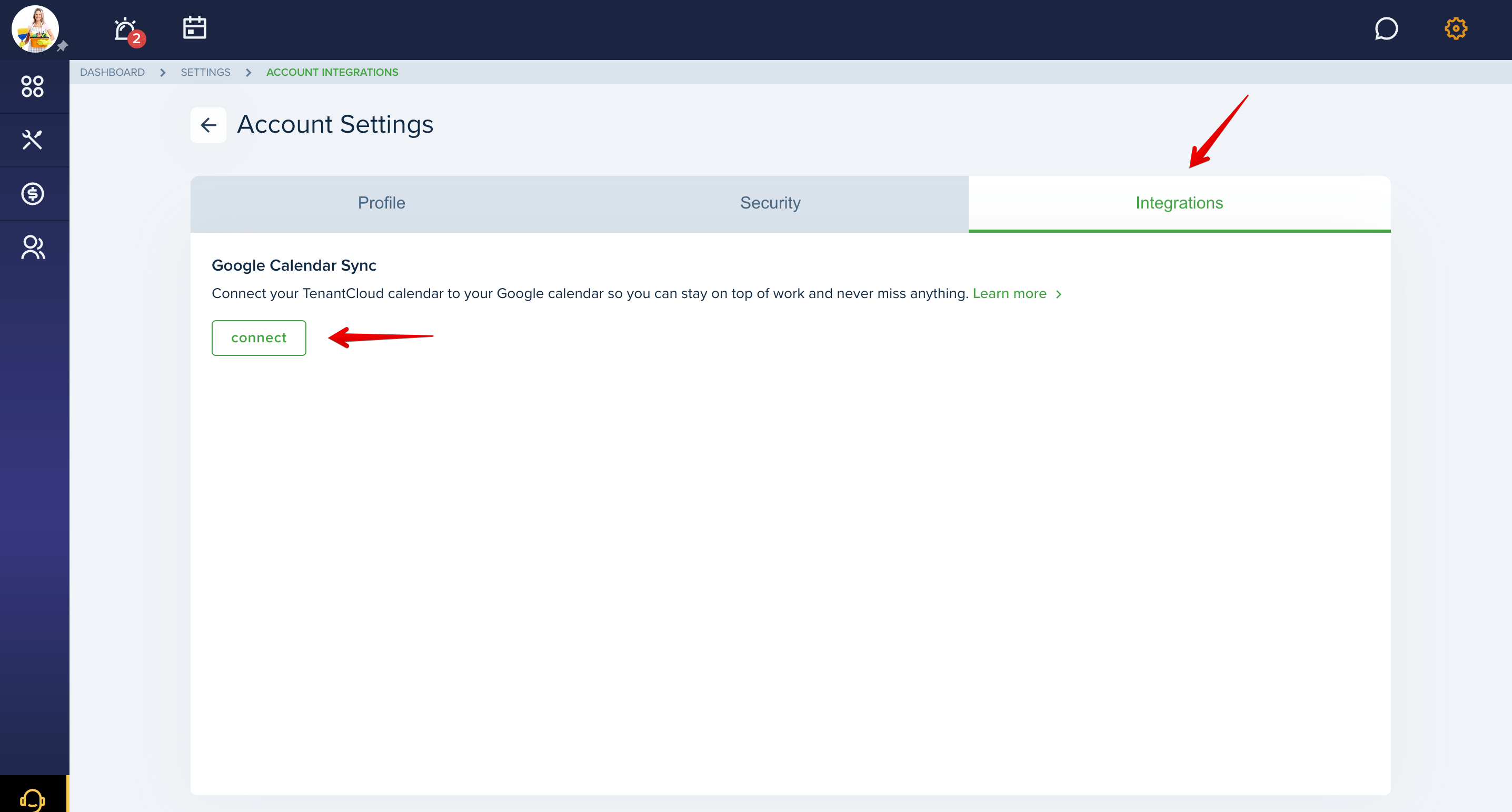Image resolution: width=1512 pixels, height=812 pixels.
Task: Click the chevron after Learn more
Action: [x=1058, y=294]
